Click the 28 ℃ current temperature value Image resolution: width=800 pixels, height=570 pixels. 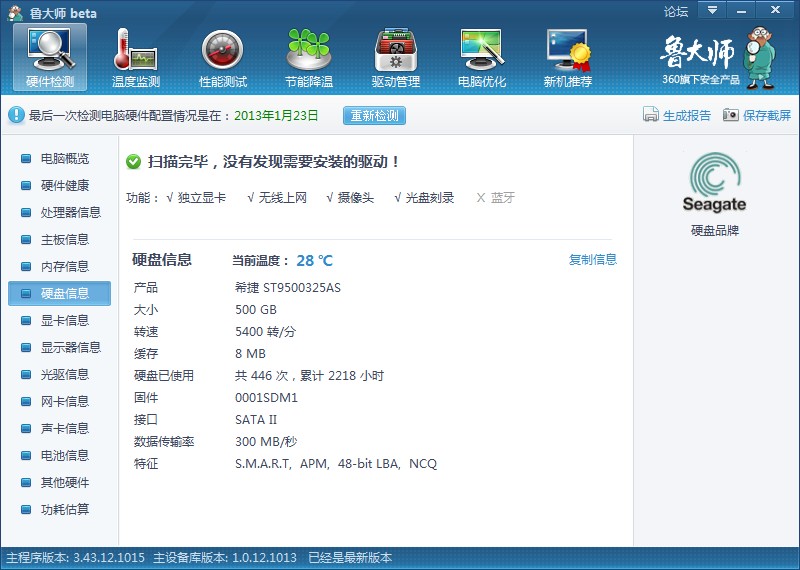(314, 261)
